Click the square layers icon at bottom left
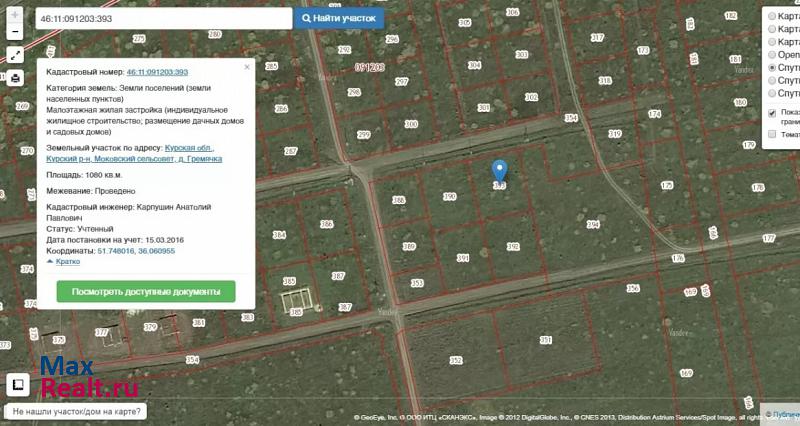 tap(17, 384)
